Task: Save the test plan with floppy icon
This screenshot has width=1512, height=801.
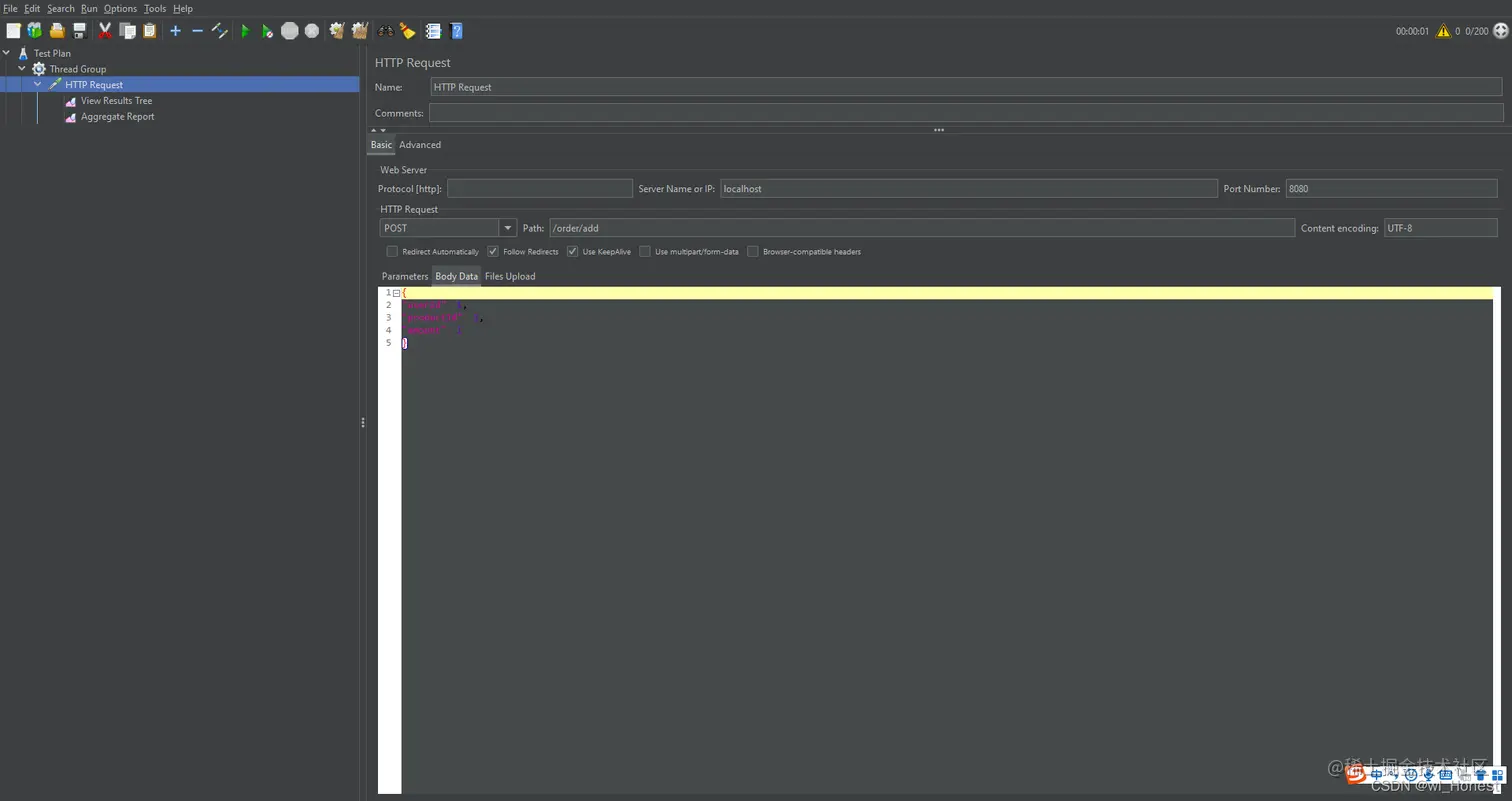Action: pos(80,31)
